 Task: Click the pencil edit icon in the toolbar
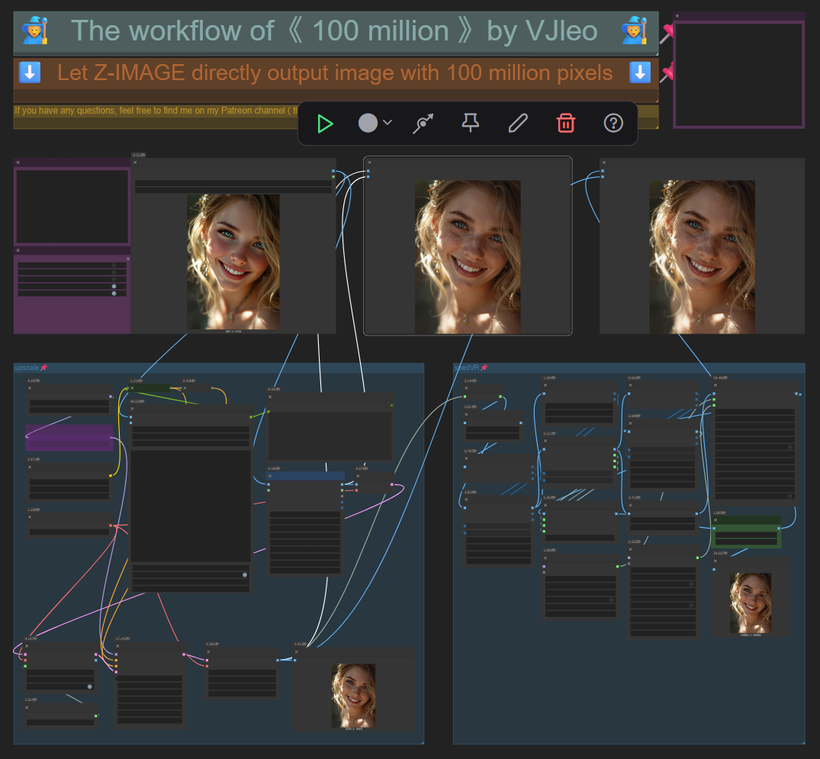[x=517, y=123]
